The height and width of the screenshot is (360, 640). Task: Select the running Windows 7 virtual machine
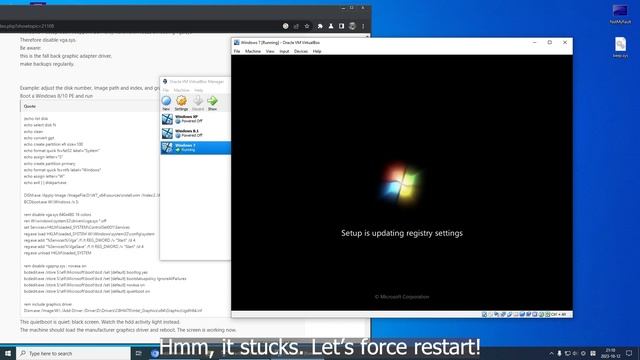click(x=196, y=148)
